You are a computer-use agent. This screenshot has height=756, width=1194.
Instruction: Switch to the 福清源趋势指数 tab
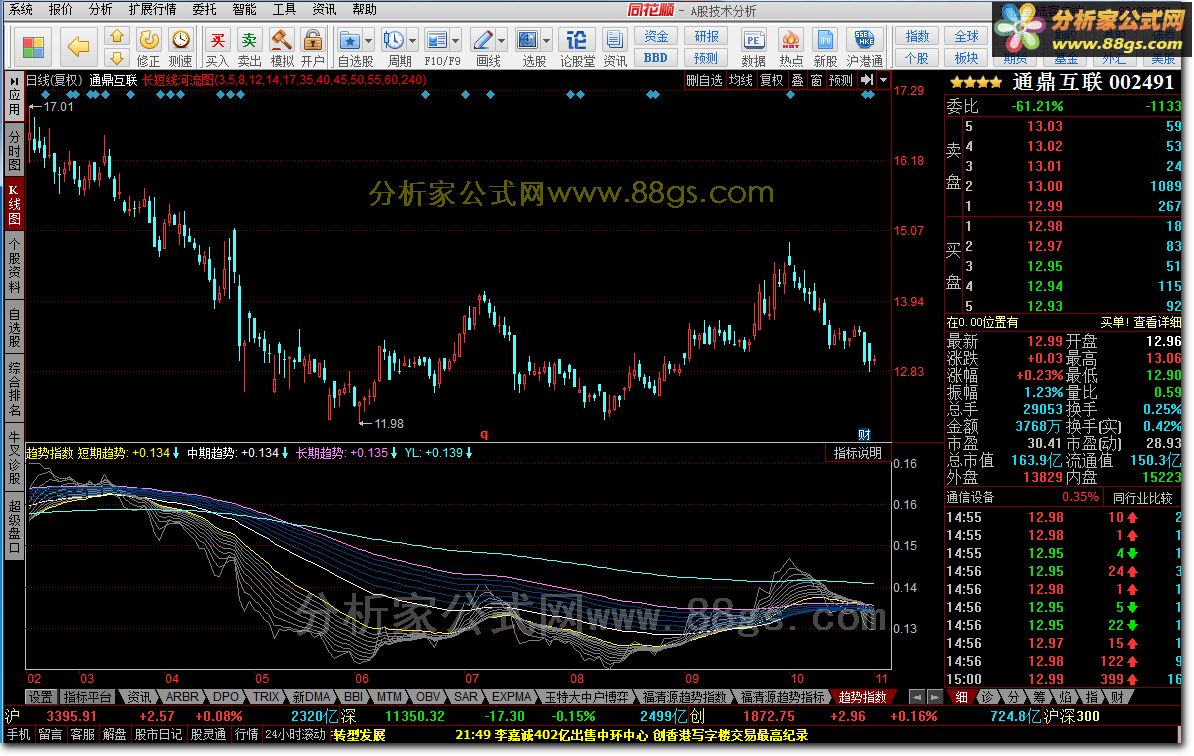pyautogui.click(x=685, y=697)
